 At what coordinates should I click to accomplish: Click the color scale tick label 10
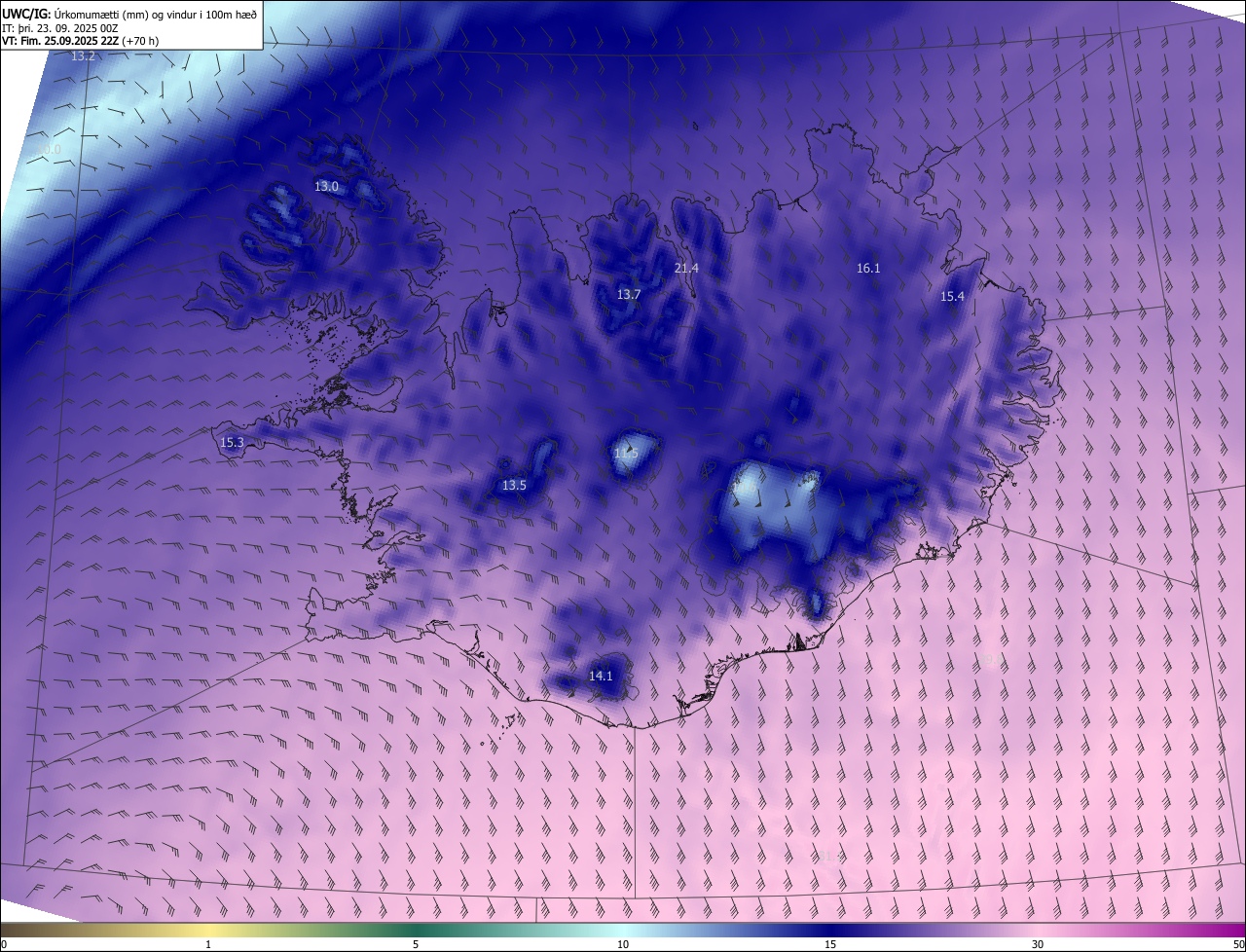[x=623, y=944]
